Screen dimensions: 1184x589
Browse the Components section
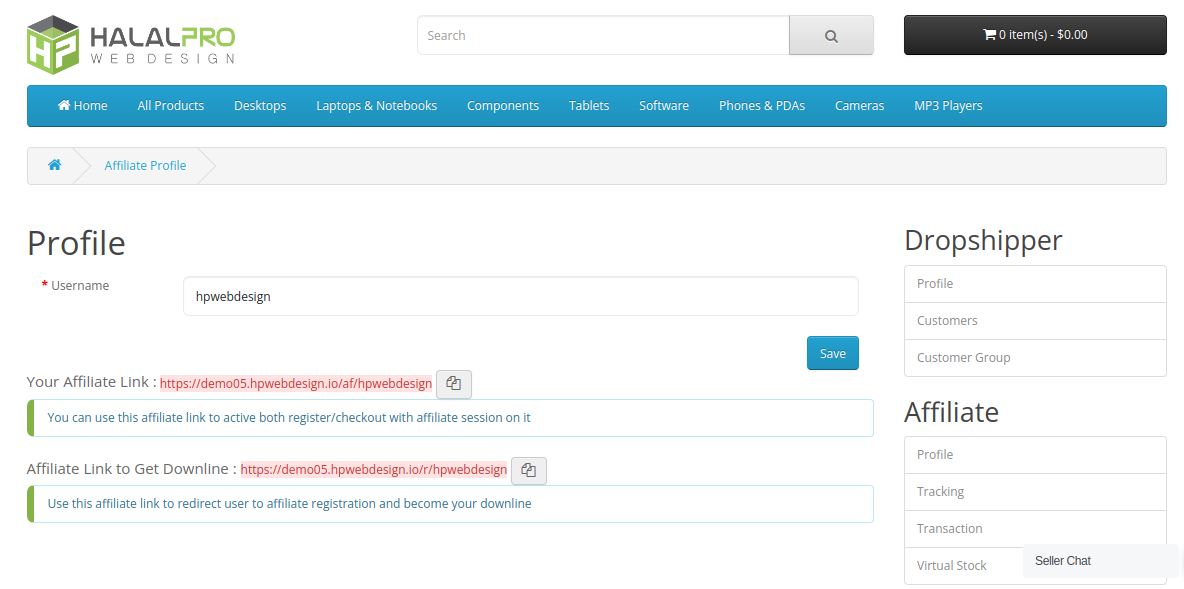502,105
